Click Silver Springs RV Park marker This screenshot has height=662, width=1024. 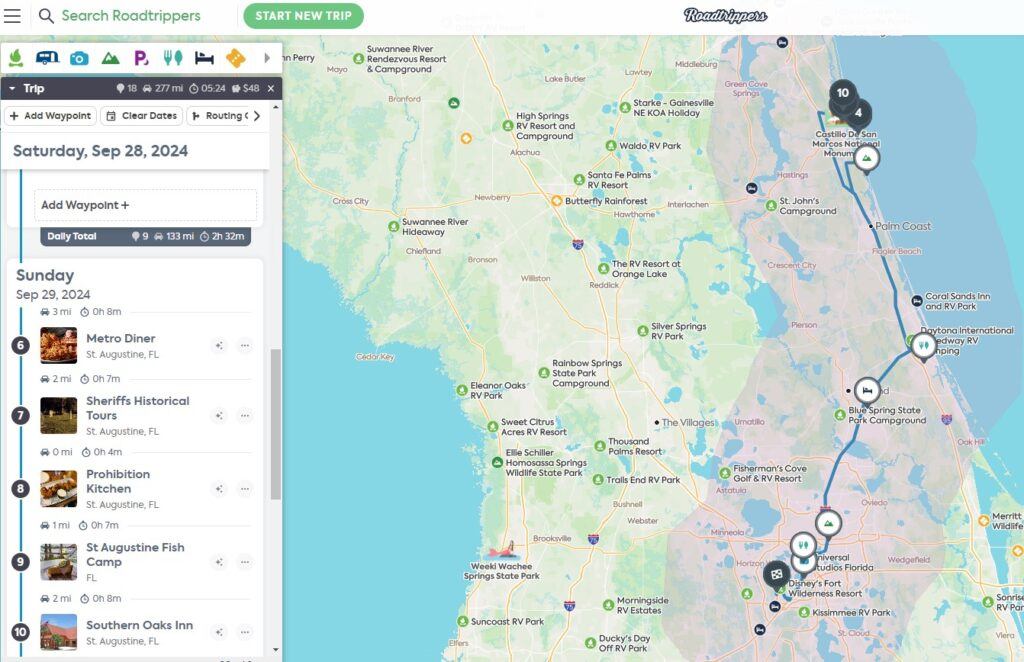click(x=643, y=331)
